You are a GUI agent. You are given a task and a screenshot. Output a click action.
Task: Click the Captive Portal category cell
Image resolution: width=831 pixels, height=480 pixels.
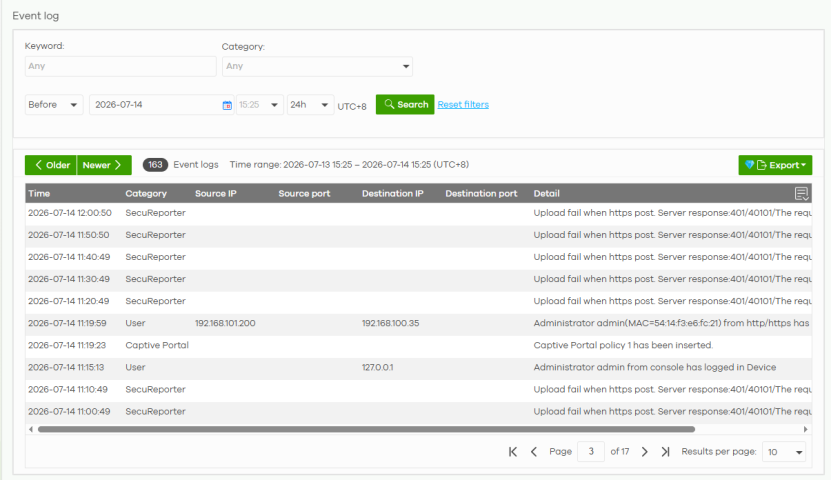tap(157, 345)
